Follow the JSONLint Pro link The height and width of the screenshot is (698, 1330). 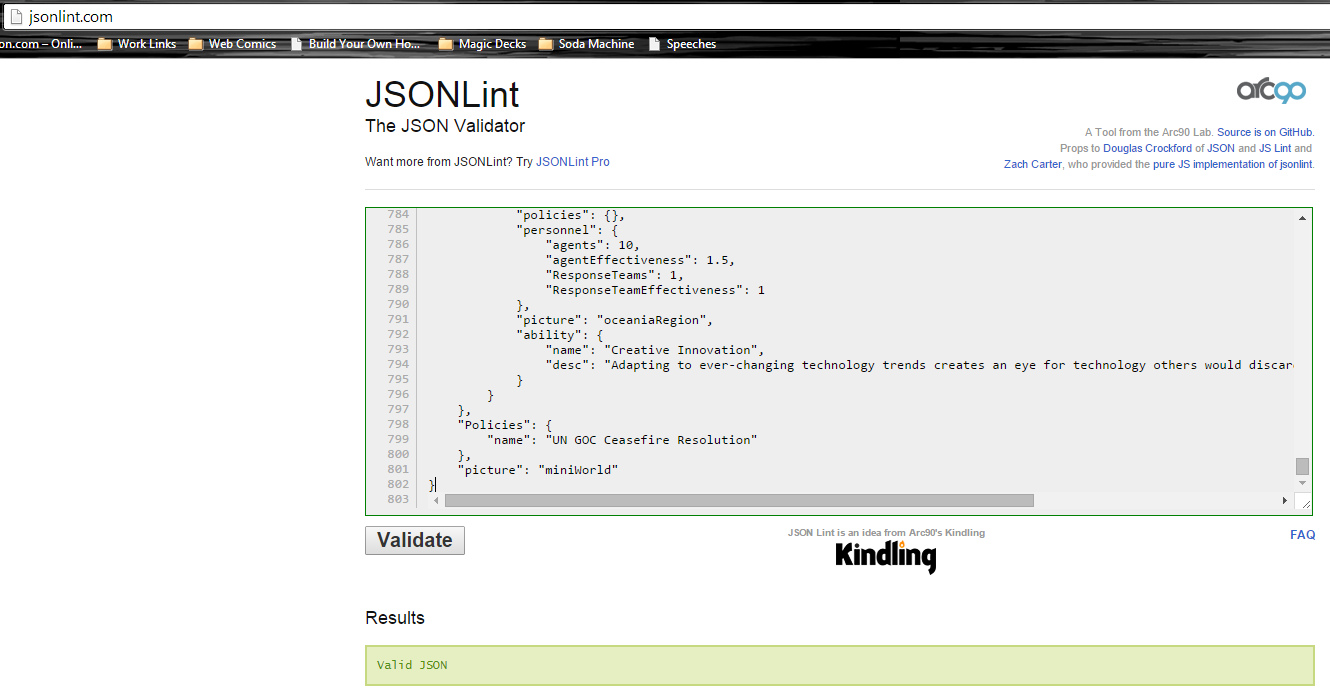pos(573,162)
